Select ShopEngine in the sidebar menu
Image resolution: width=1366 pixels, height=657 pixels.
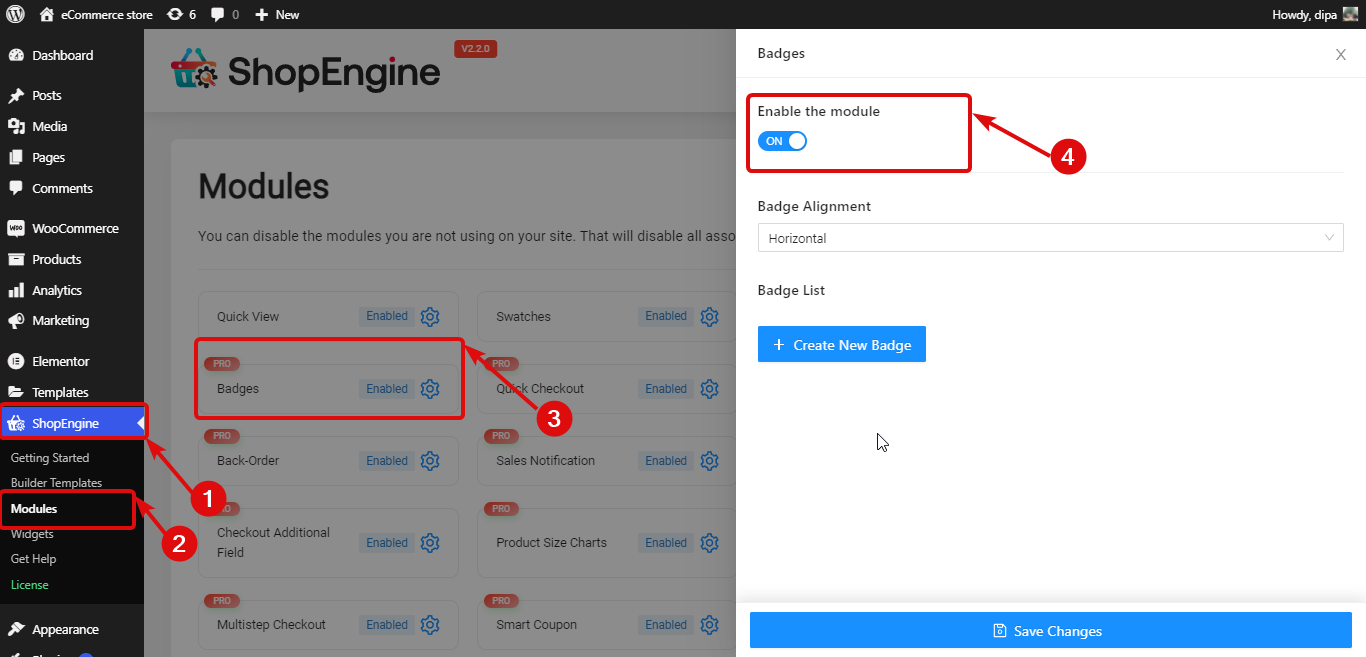coord(72,424)
